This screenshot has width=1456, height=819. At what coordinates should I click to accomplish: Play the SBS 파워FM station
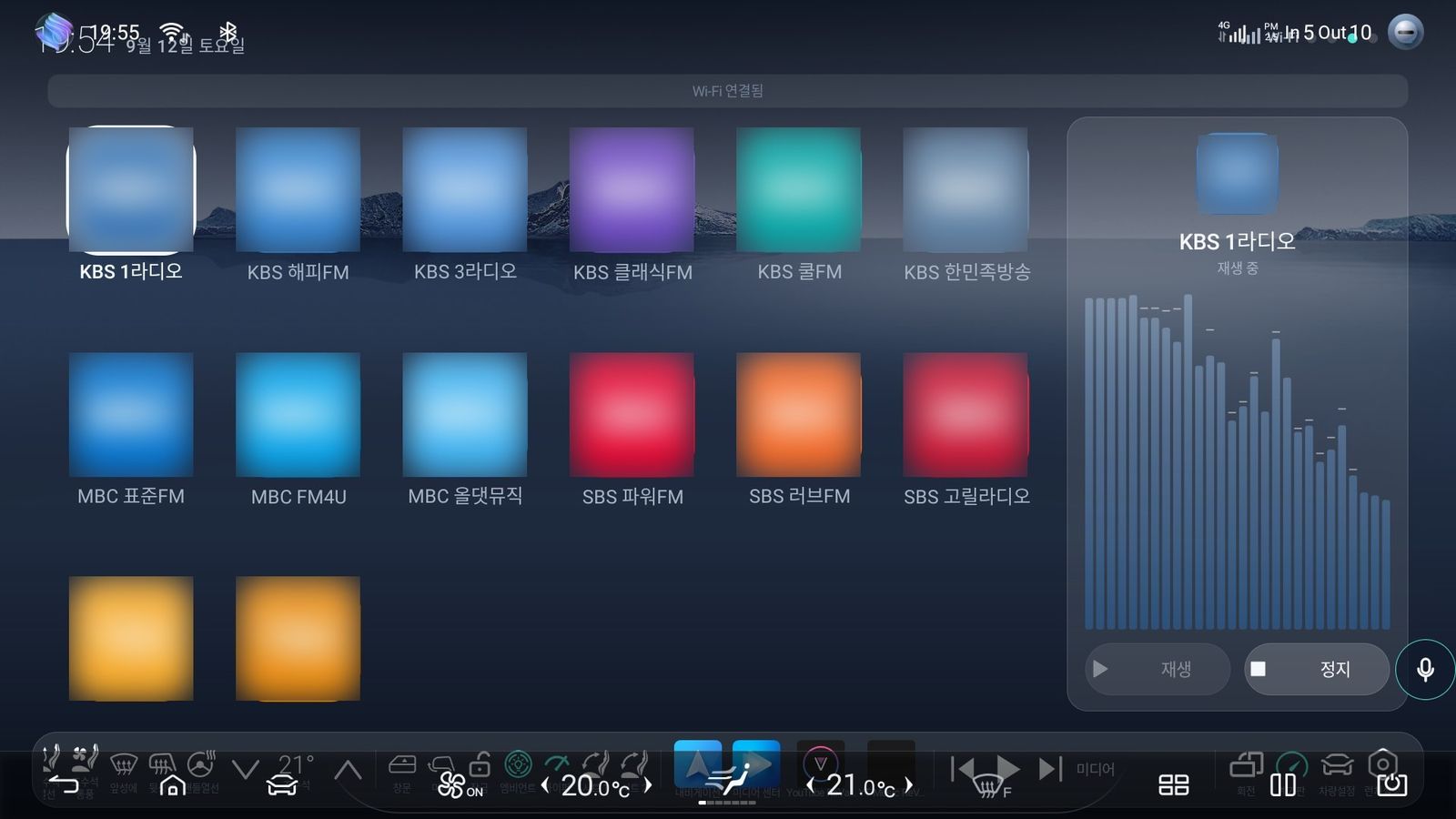632,414
